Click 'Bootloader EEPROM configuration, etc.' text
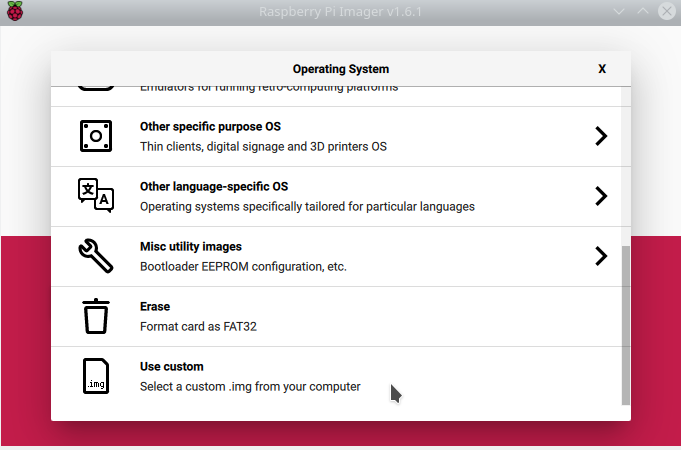 (x=243, y=267)
